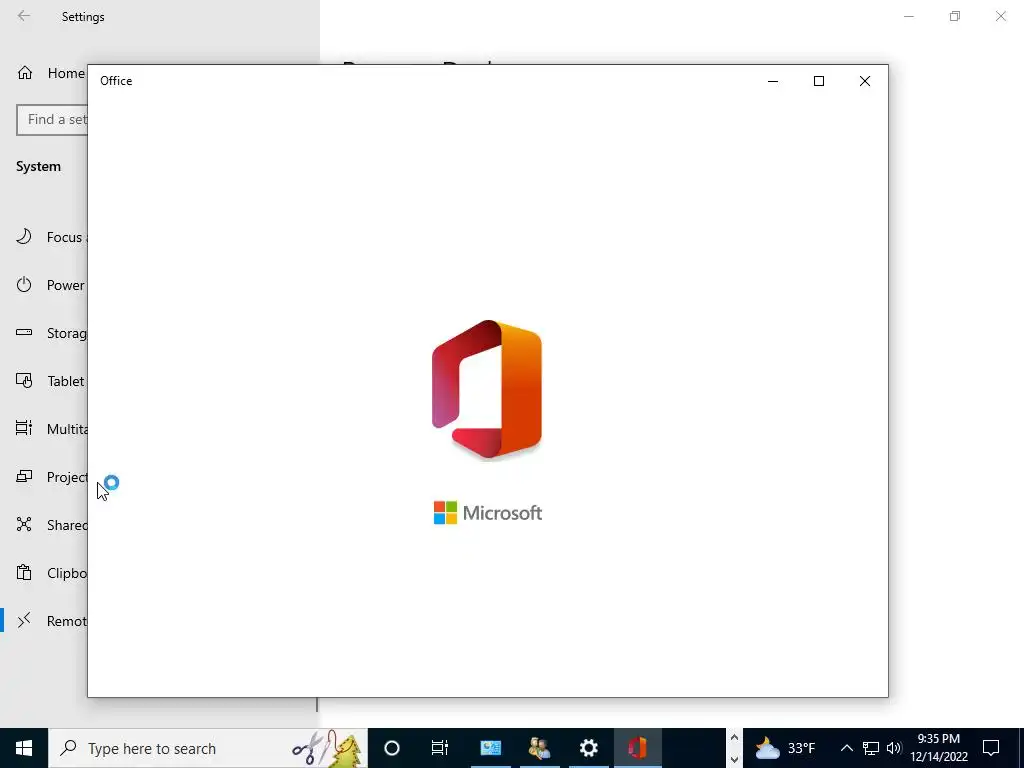This screenshot has width=1024, height=768.
Task: Select the Office app taskbar icon
Action: click(637, 748)
